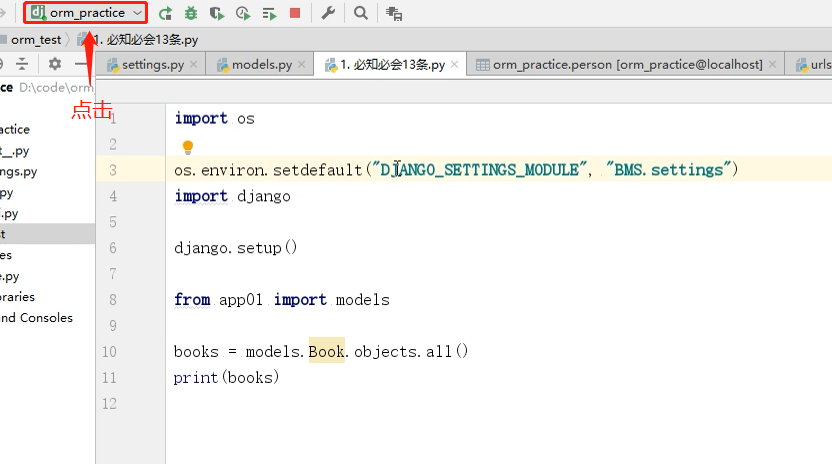Click print(books) statement on line 11

pos(226,378)
